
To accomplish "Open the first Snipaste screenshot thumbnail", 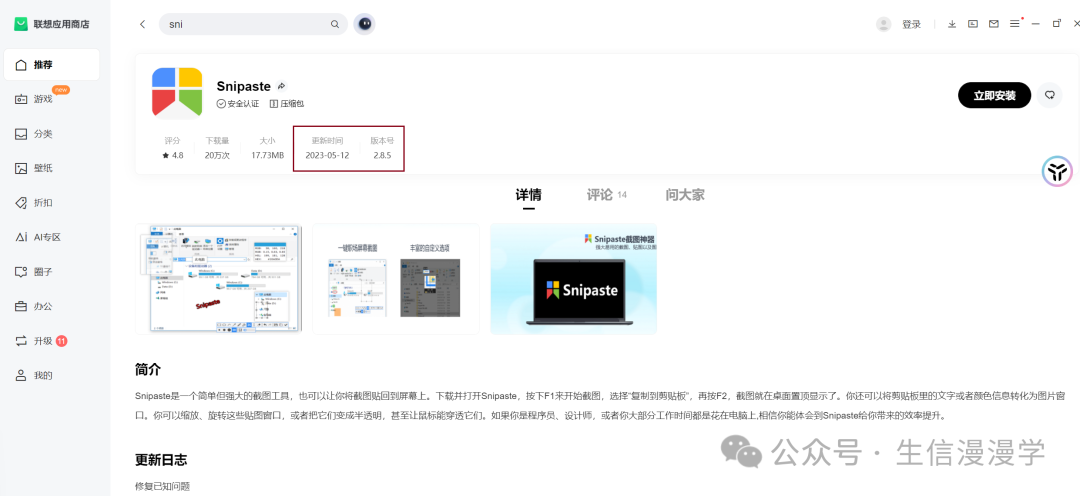I will (218, 278).
